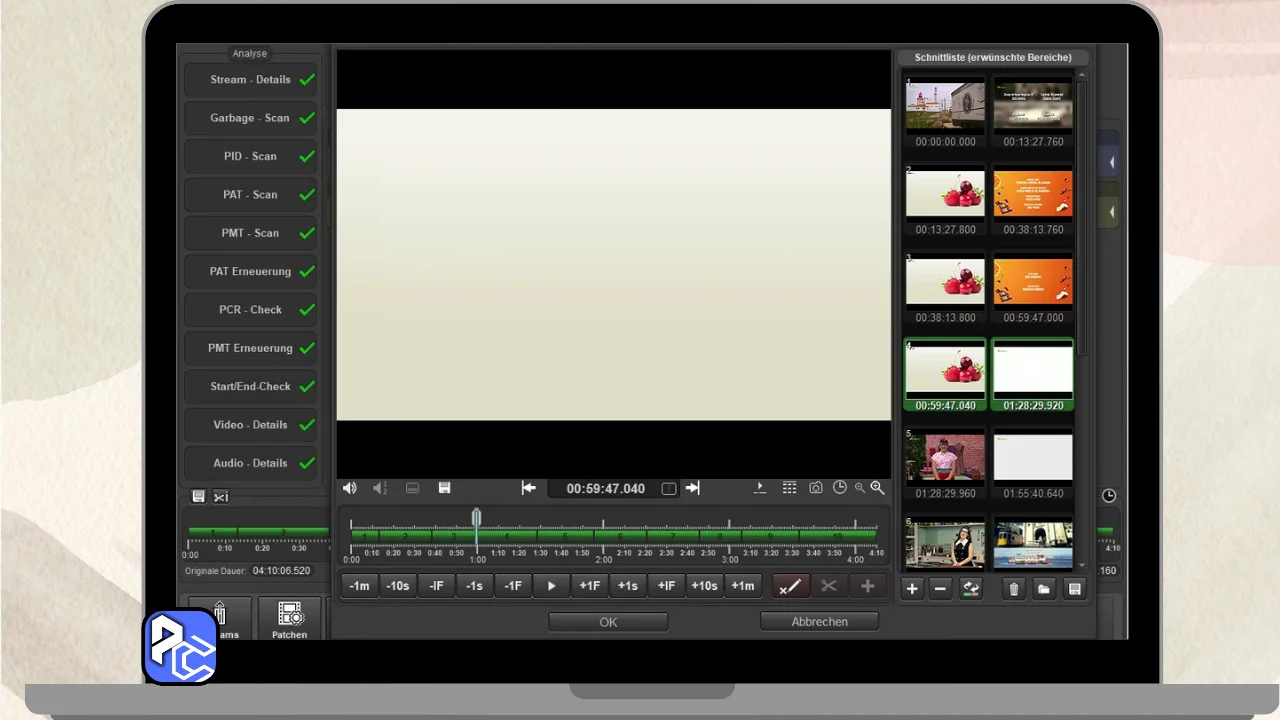Toggle the cut marker pencil button
Screen dimensions: 1280x720
(789, 586)
